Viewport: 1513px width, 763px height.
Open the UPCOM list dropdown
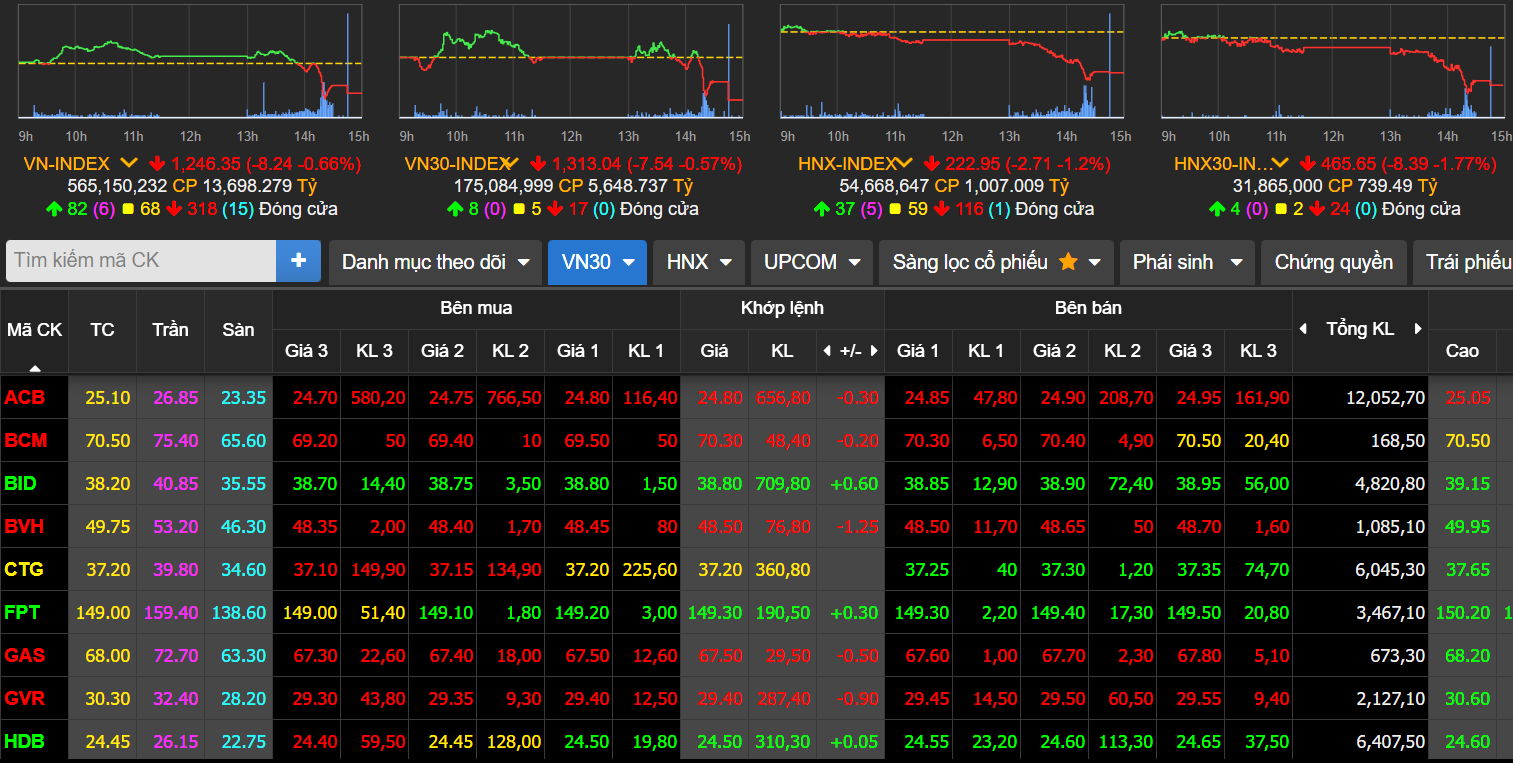(812, 262)
